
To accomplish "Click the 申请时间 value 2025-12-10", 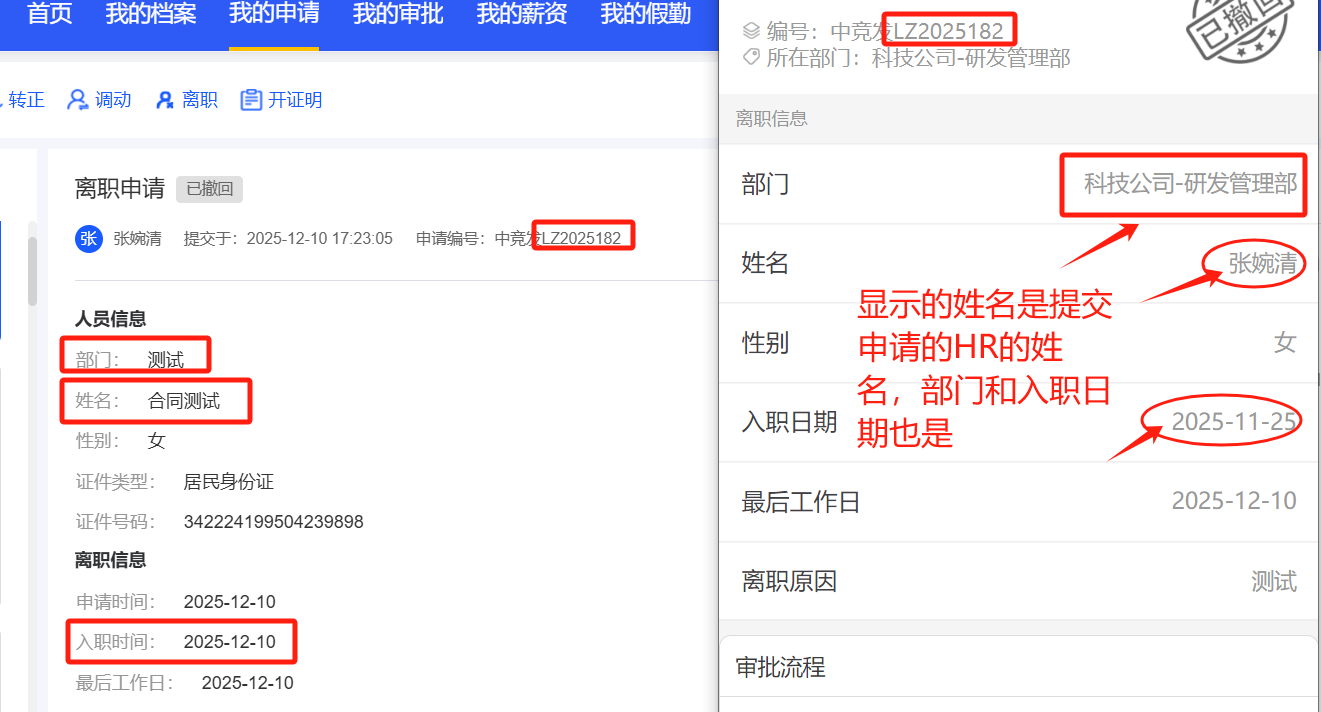I will pyautogui.click(x=230, y=602).
